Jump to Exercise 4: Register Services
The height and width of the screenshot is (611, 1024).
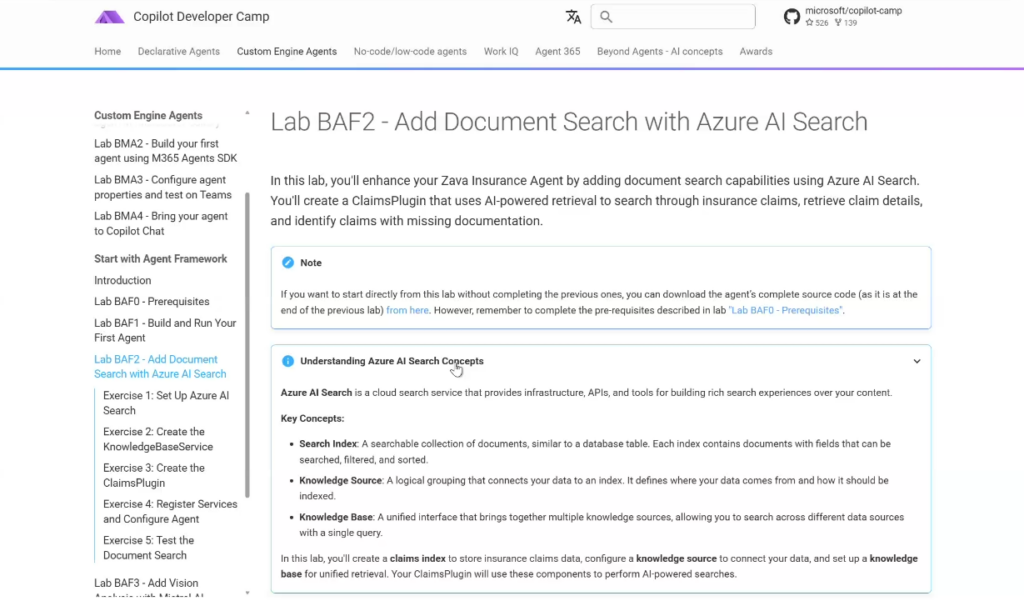tap(170, 512)
